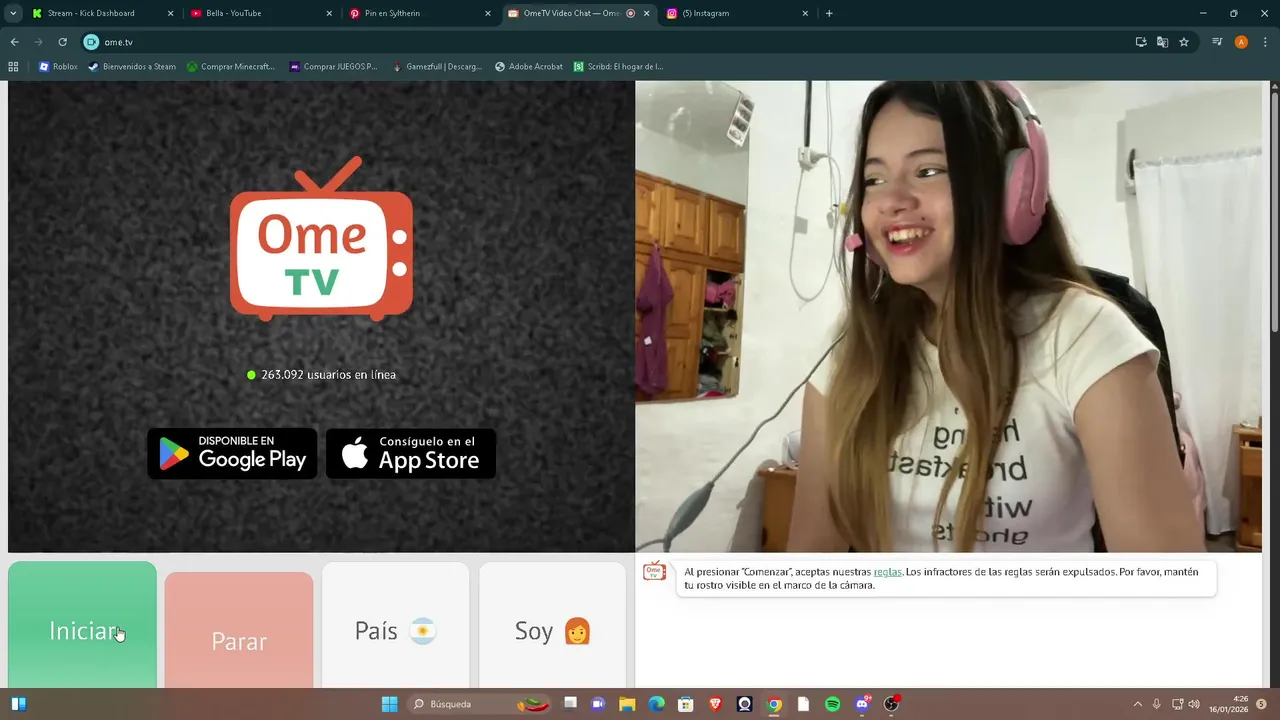Open Discord from the taskbar

click(x=862, y=704)
